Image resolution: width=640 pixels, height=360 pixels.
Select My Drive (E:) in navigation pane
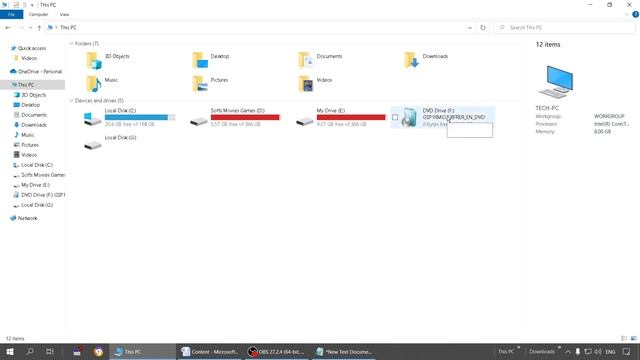point(35,185)
